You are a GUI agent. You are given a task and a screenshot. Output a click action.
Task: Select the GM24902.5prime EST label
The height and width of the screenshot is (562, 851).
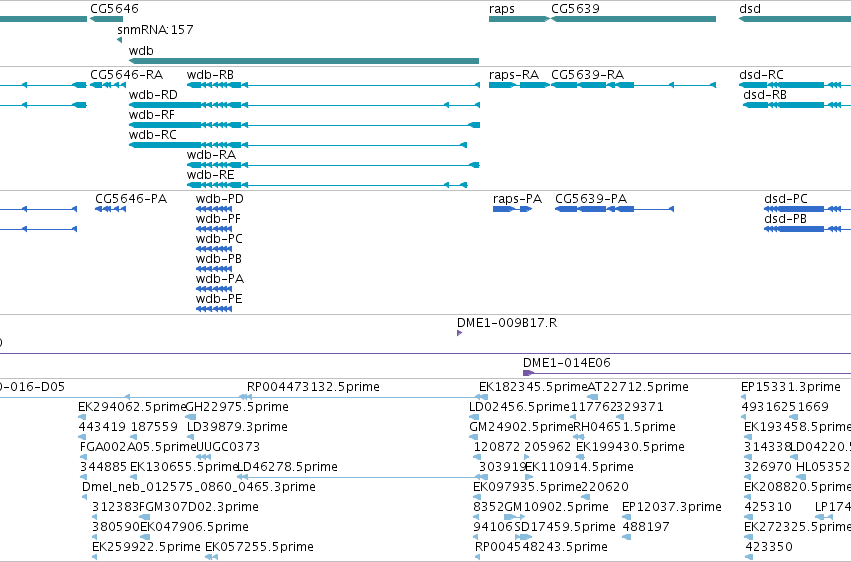tap(522, 427)
